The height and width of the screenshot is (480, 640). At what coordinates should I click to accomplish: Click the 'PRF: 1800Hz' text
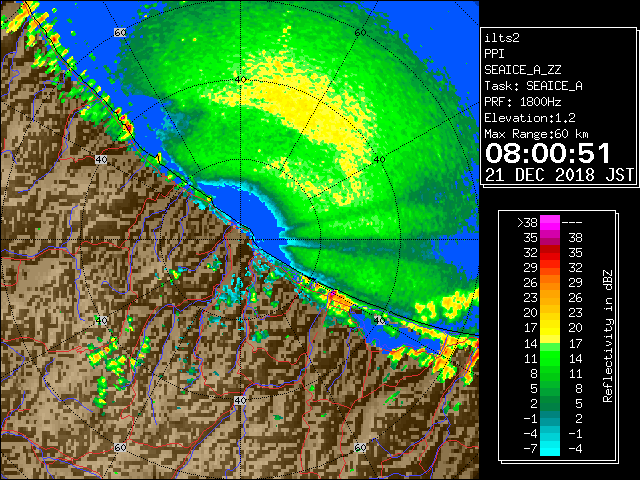tap(522, 102)
